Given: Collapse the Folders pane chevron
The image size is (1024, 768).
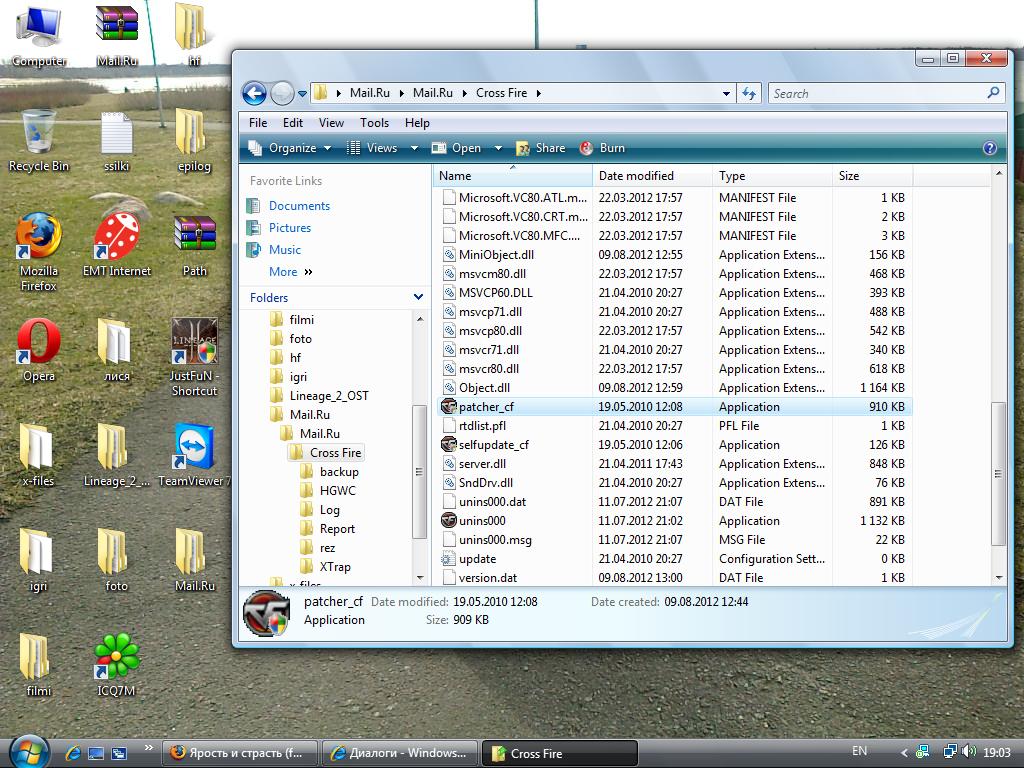Looking at the screenshot, I should pyautogui.click(x=418, y=297).
